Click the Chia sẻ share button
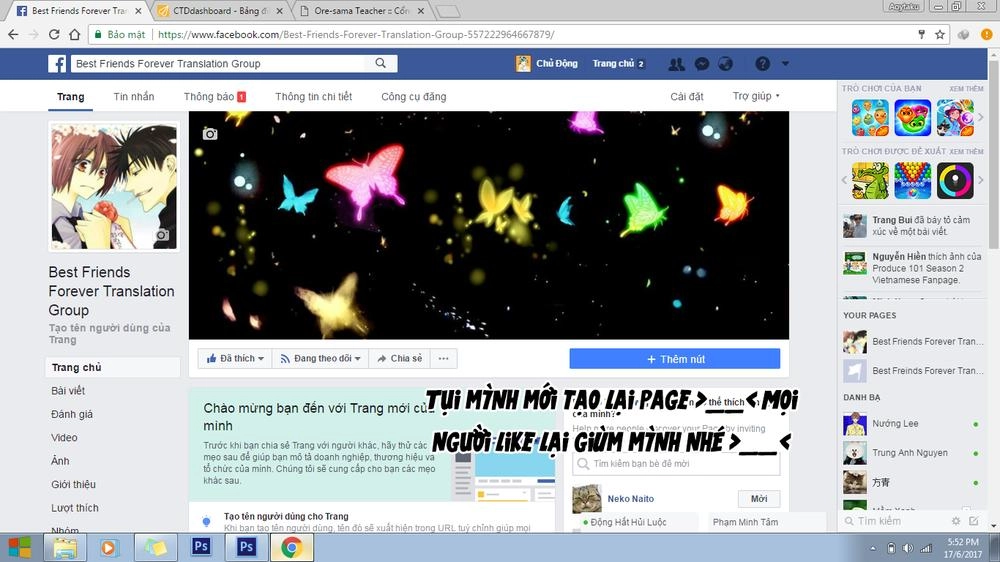 [x=399, y=358]
